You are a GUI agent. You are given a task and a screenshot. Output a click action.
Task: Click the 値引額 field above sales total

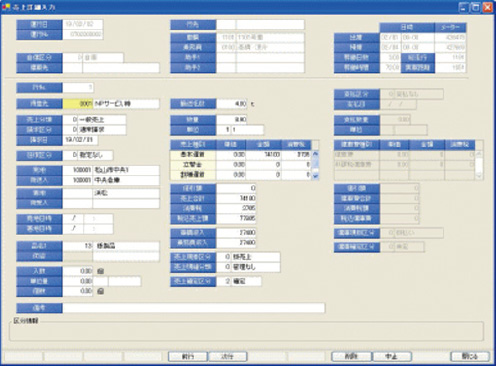click(x=236, y=188)
